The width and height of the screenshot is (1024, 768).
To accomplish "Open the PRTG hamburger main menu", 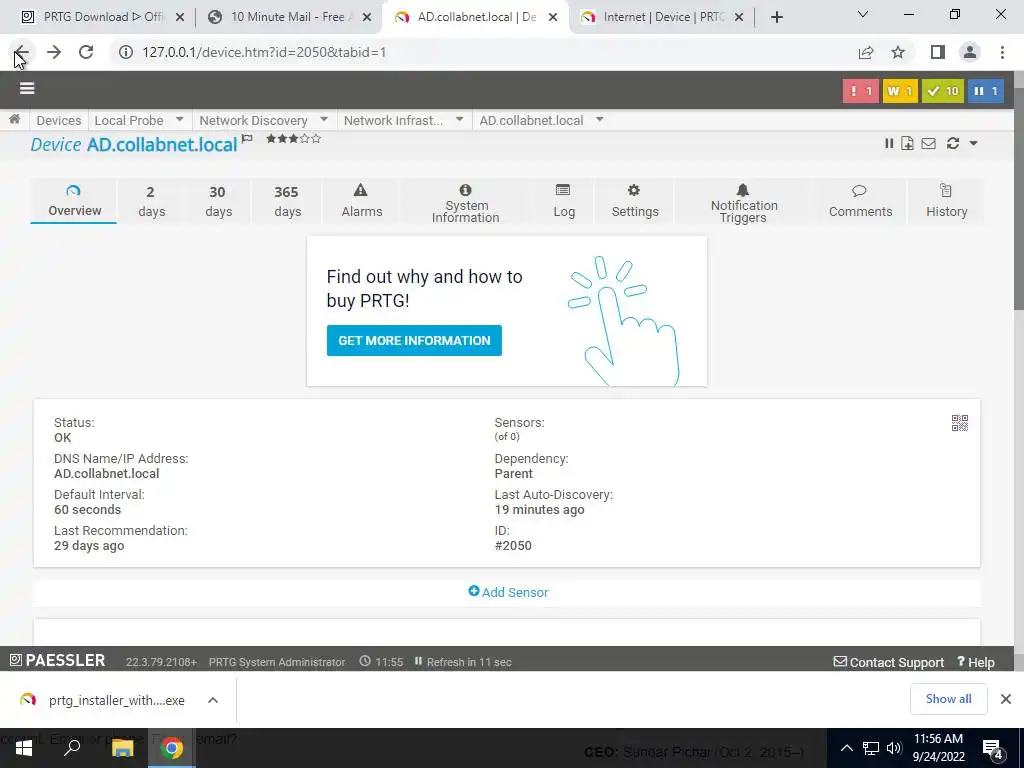I will tap(27, 88).
